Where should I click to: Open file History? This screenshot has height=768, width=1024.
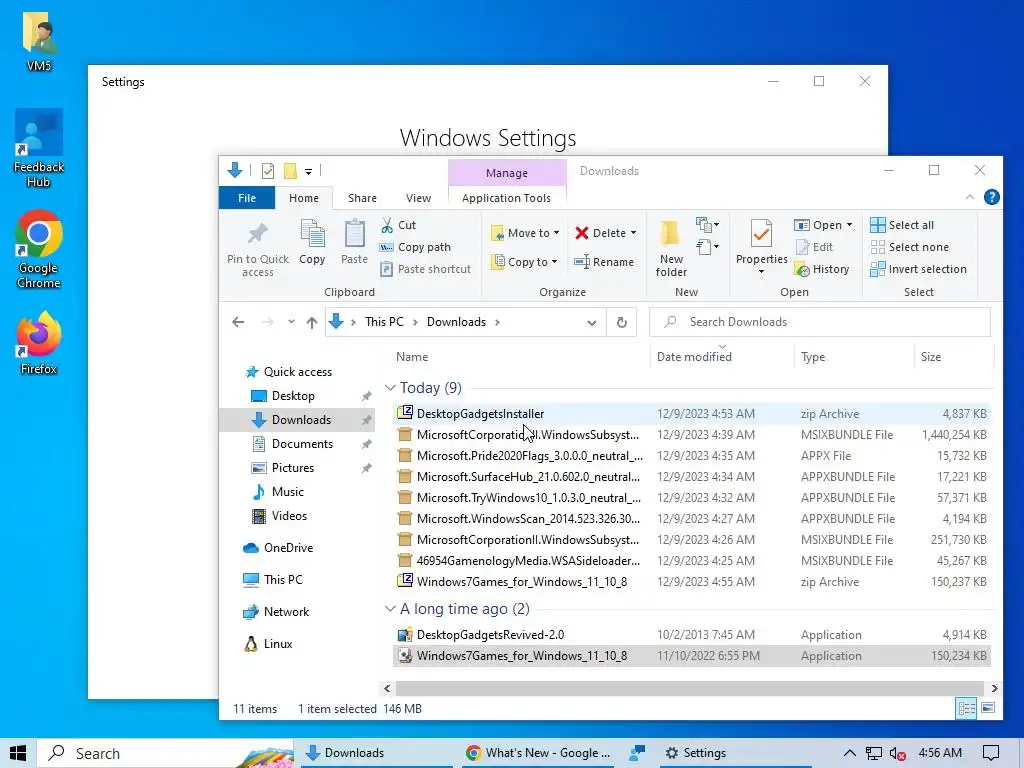[822, 269]
